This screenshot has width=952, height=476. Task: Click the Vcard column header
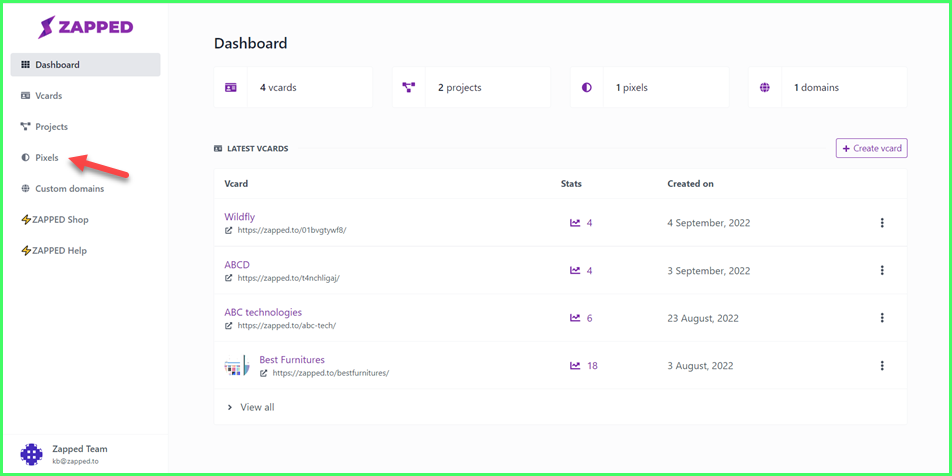(x=236, y=183)
